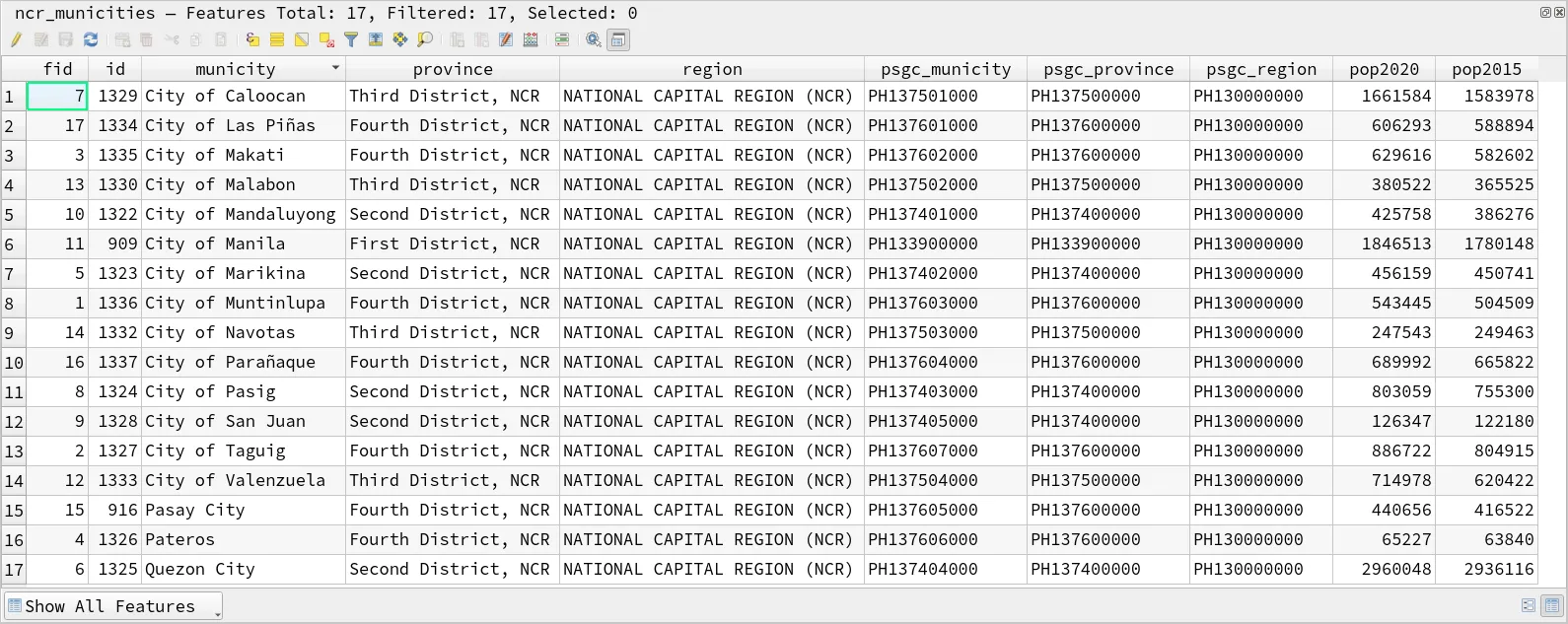
Task: Sort by the province column header
Action: [x=453, y=69]
